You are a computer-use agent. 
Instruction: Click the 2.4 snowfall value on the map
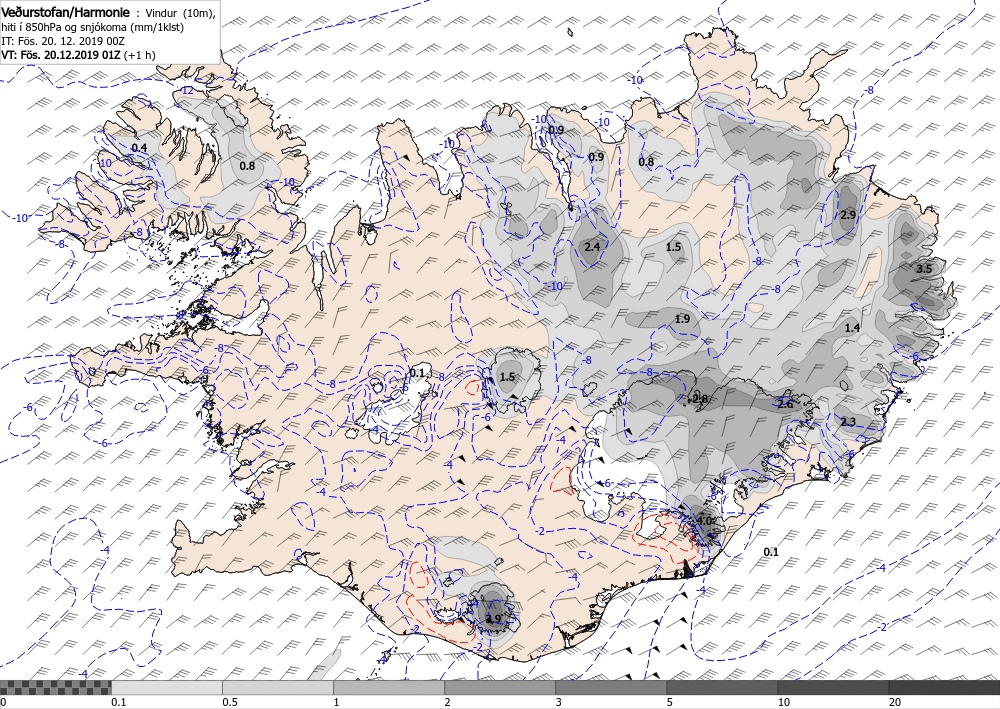coord(592,247)
